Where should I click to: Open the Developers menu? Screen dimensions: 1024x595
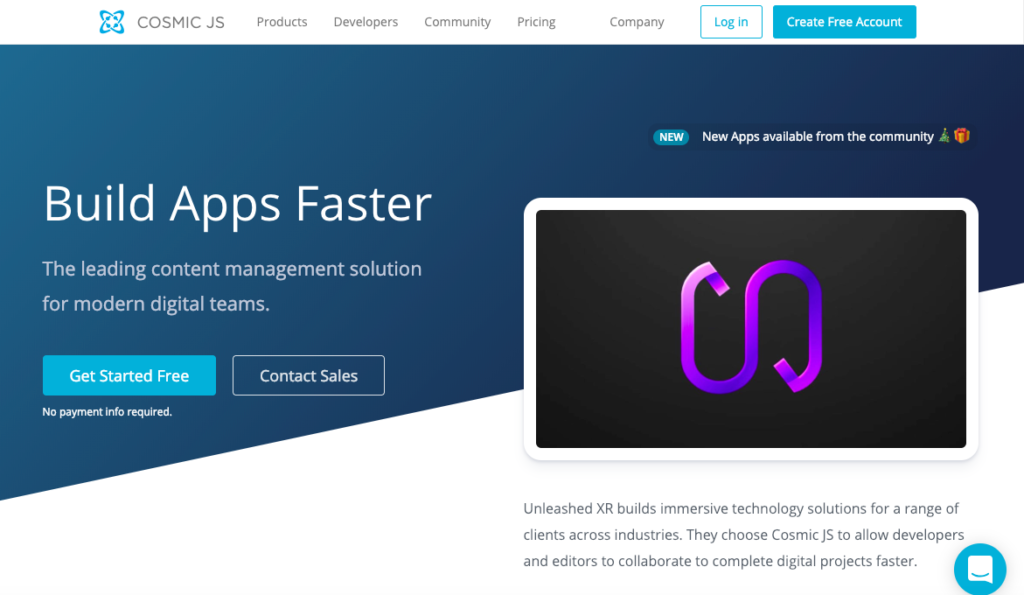click(x=365, y=21)
